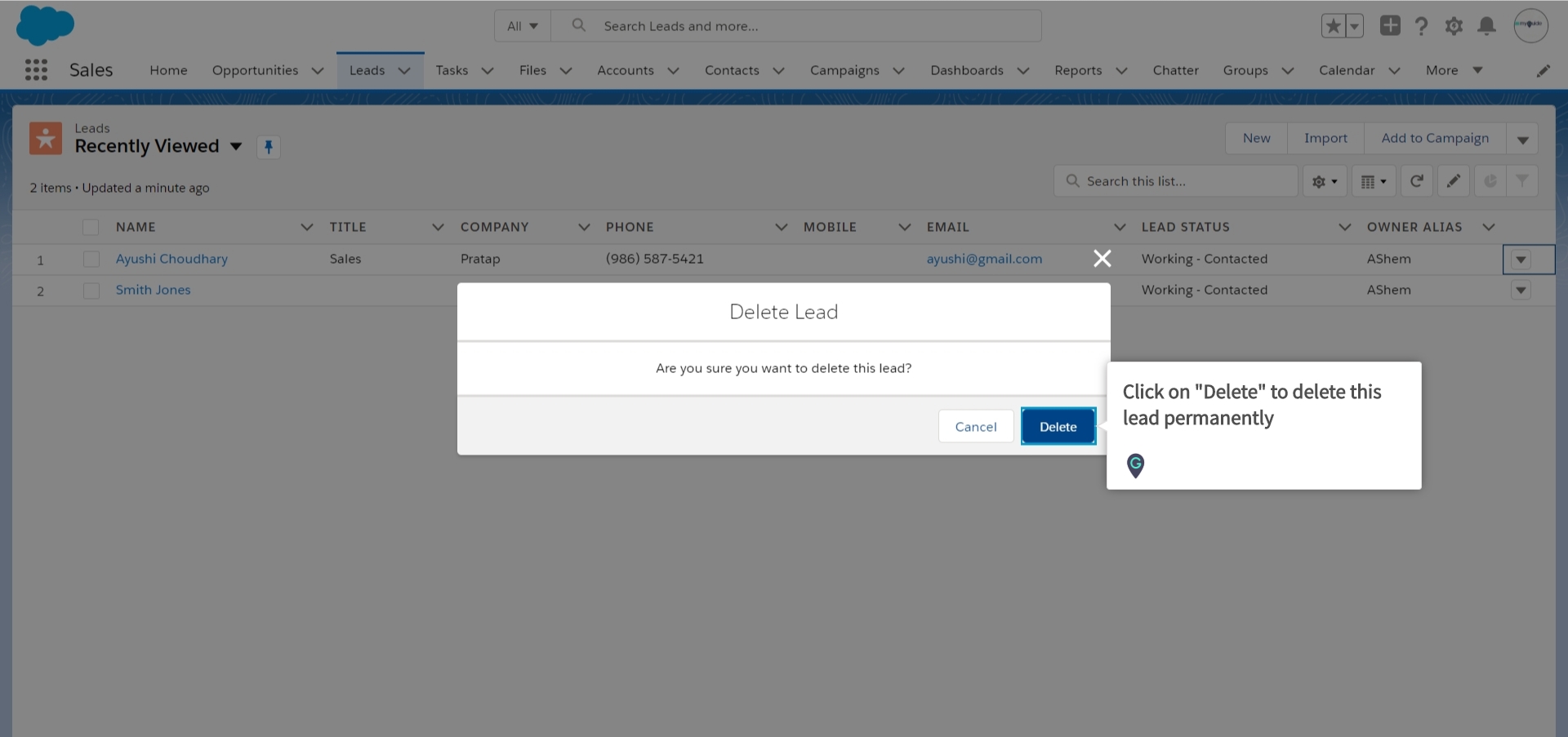Click the Search this list field
Viewport: 1568px width, 737px height.
[1176, 180]
